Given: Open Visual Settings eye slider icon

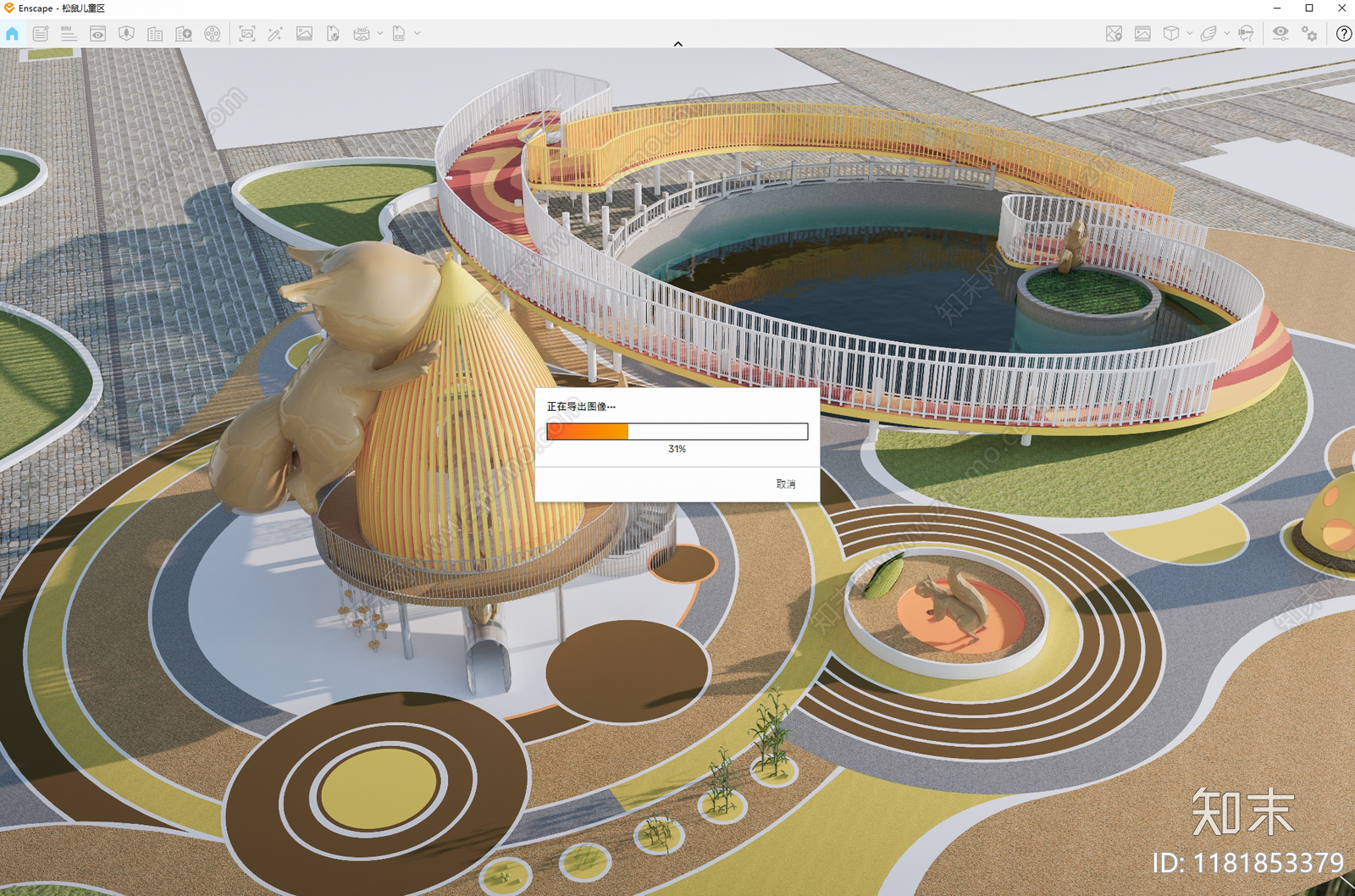Looking at the screenshot, I should coord(1280,34).
